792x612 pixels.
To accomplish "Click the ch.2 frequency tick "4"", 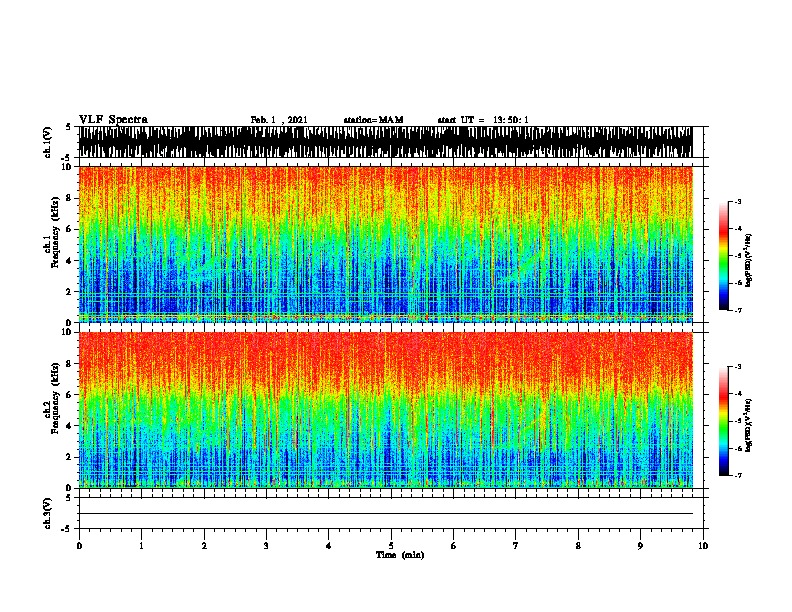I will tap(69, 426).
